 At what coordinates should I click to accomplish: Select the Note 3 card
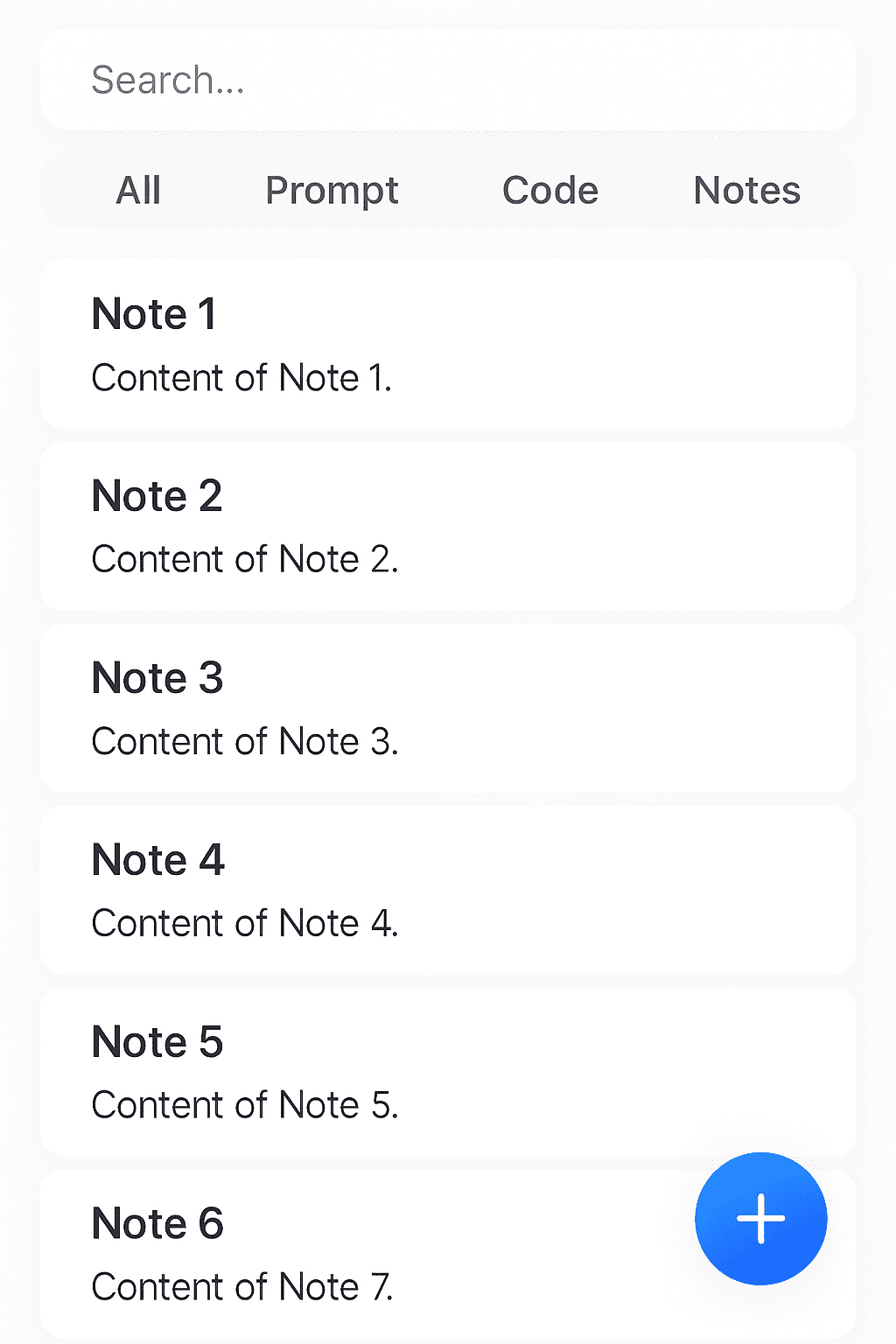(448, 708)
